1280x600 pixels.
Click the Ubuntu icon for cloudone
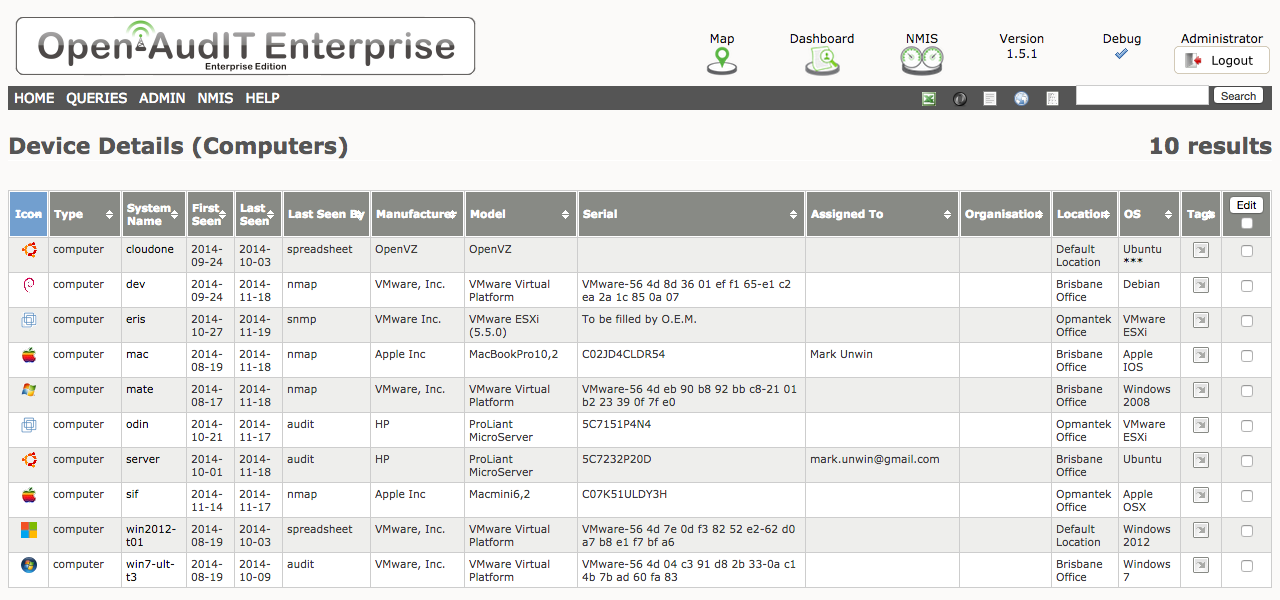tap(29, 250)
